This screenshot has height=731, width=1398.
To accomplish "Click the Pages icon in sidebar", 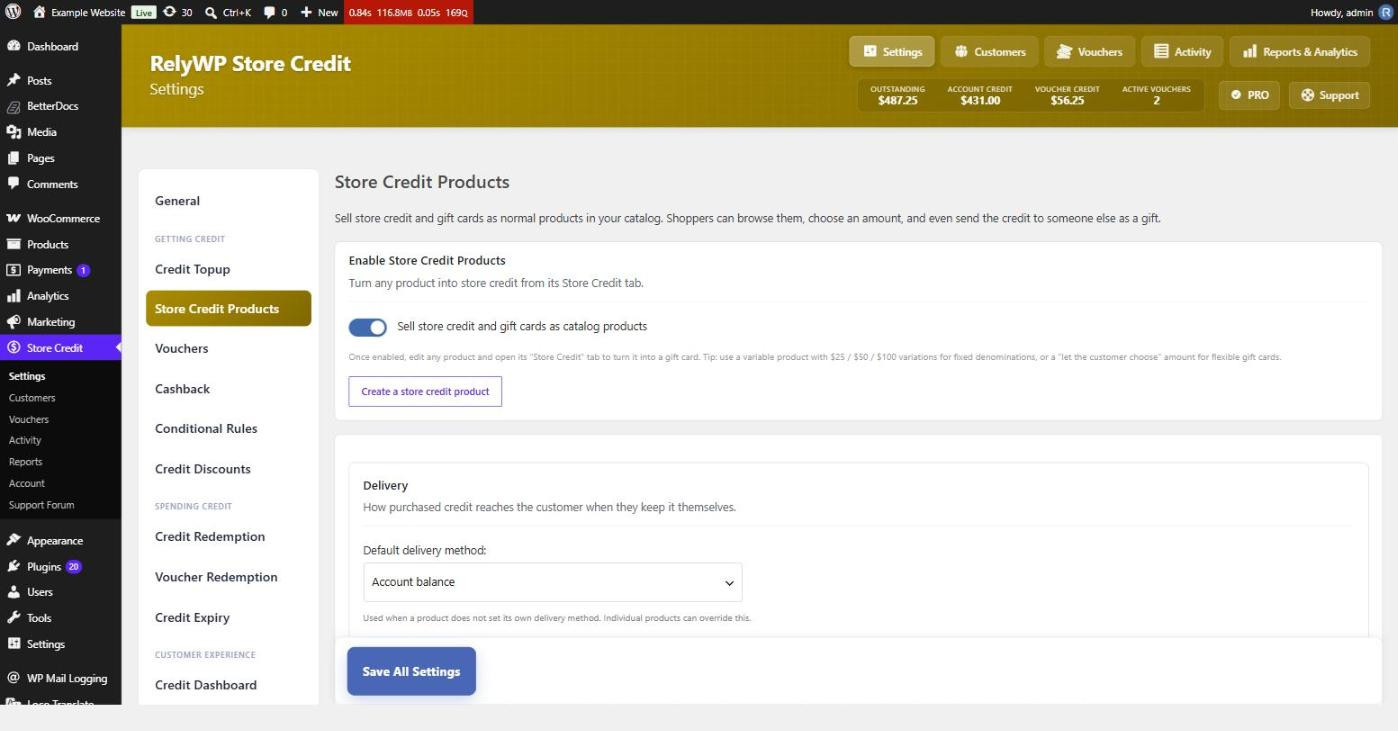I will (13, 158).
